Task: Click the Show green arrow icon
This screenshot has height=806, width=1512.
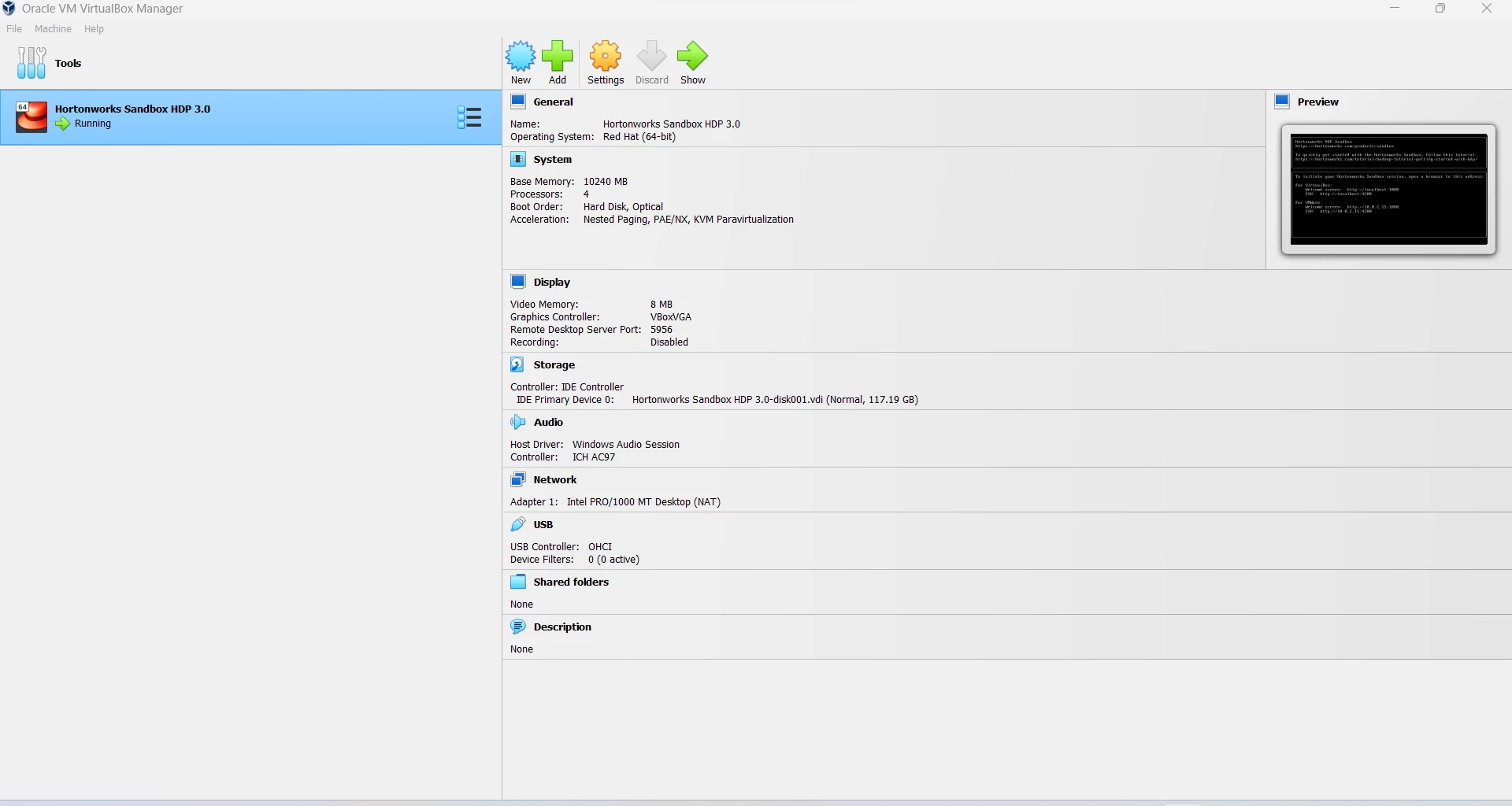Action: 692,56
